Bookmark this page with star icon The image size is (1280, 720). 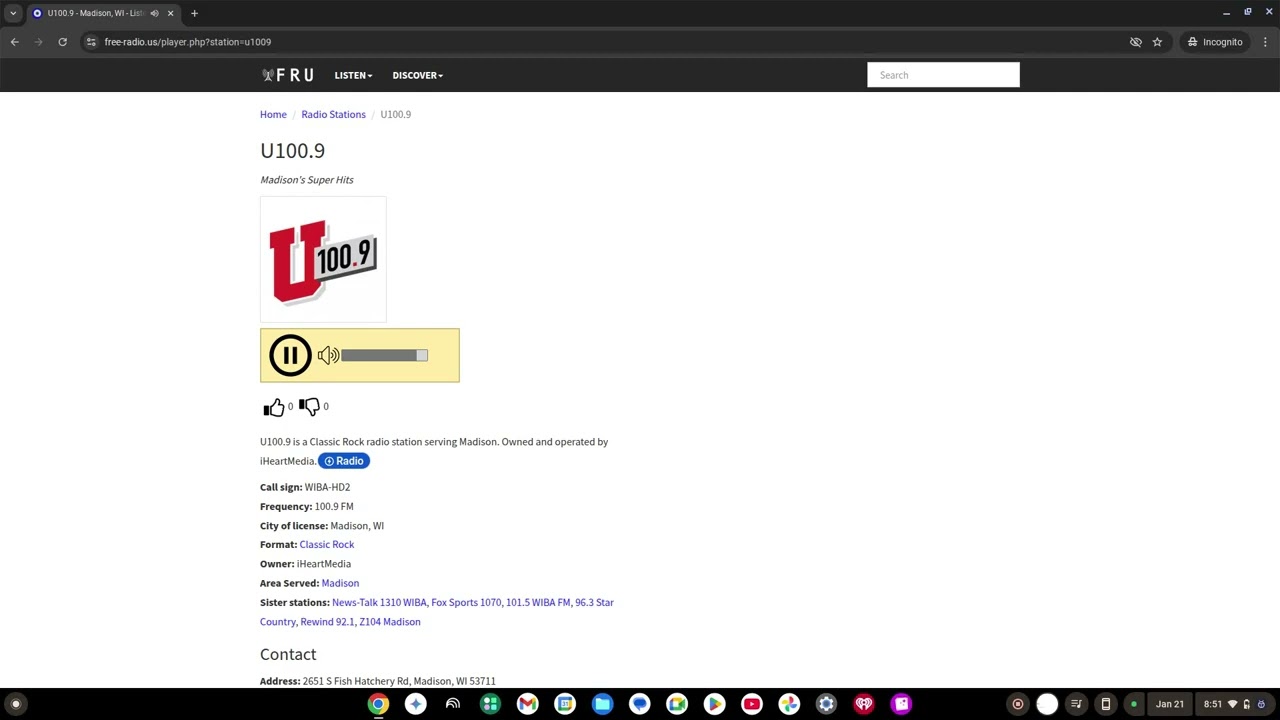[x=1157, y=42]
